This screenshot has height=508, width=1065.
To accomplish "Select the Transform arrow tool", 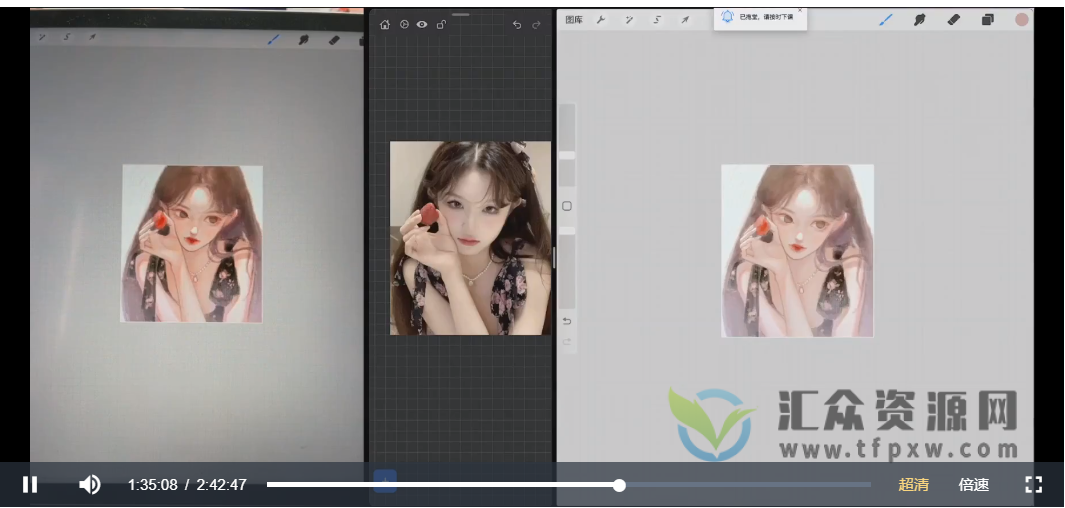I will coord(685,20).
